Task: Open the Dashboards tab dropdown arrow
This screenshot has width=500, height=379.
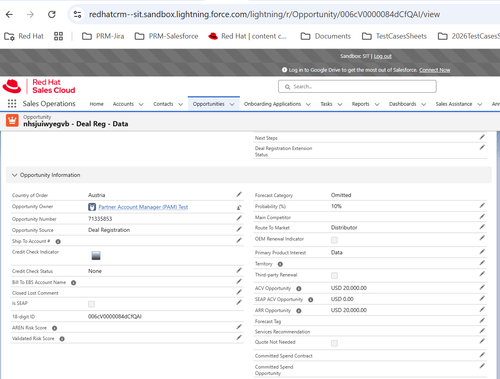Action: [x=424, y=104]
